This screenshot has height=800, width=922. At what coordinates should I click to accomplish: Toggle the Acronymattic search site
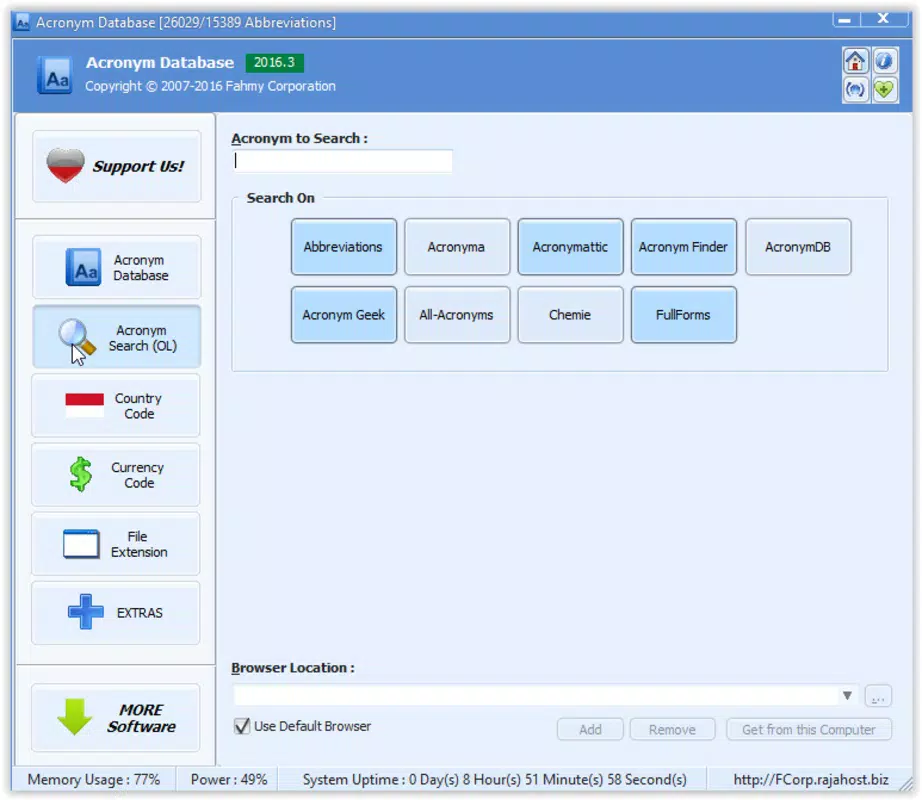[x=570, y=247]
